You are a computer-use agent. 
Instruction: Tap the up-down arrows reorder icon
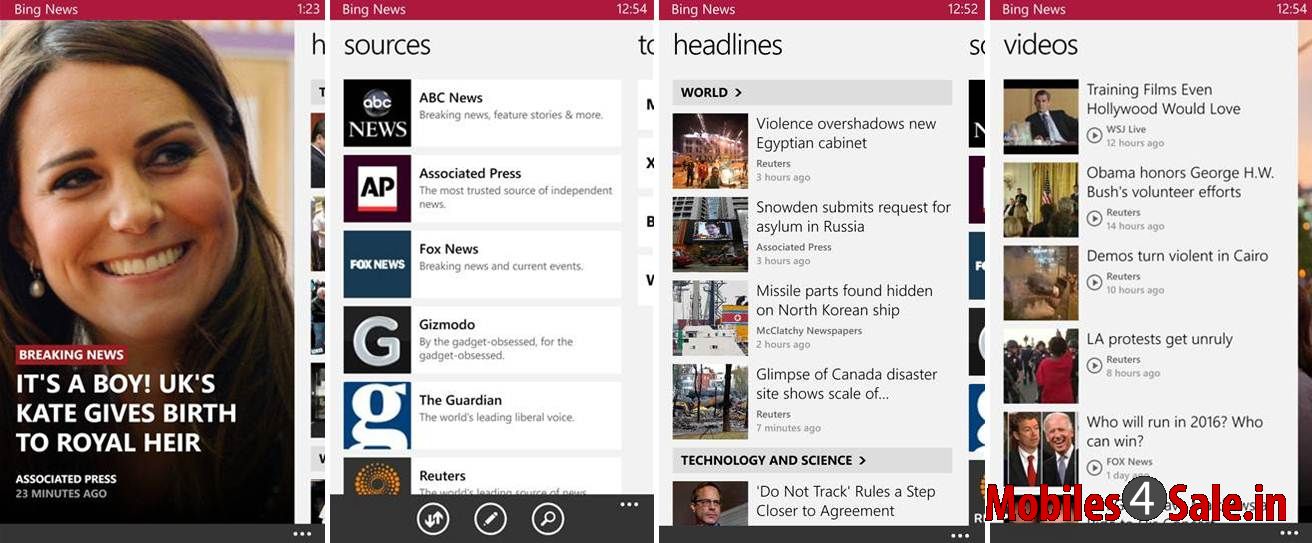point(433,518)
